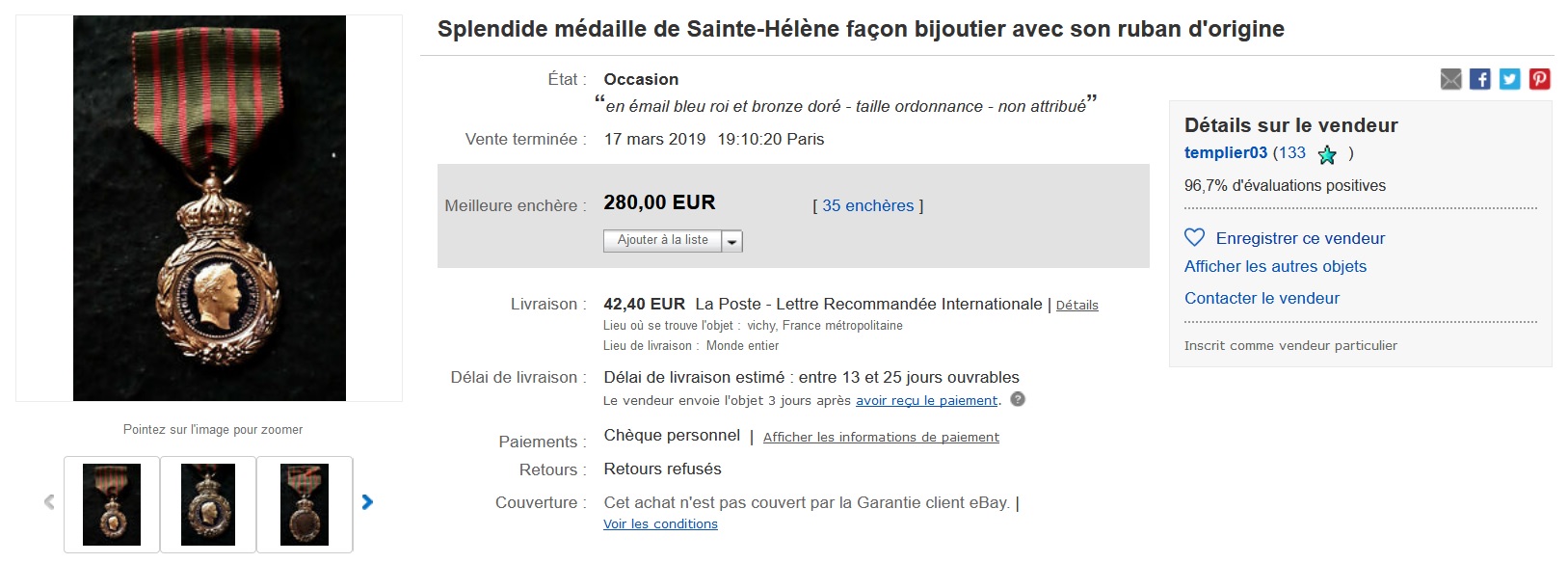Click Contacter le vendeur link

coord(1262,298)
